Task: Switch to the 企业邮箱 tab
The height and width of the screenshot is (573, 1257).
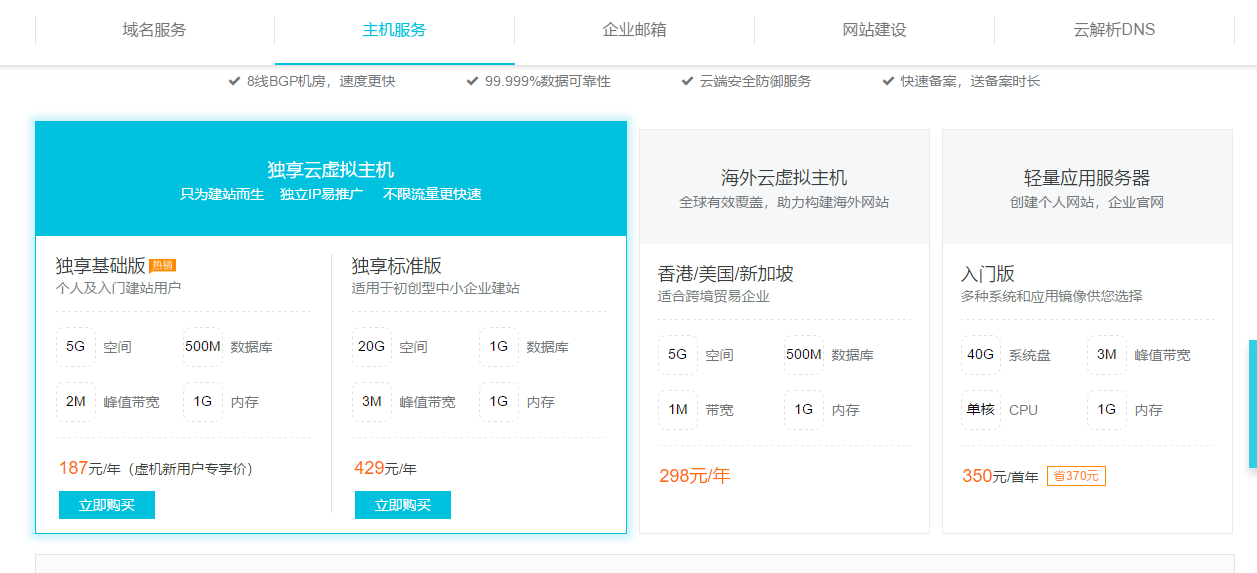Action: [634, 30]
